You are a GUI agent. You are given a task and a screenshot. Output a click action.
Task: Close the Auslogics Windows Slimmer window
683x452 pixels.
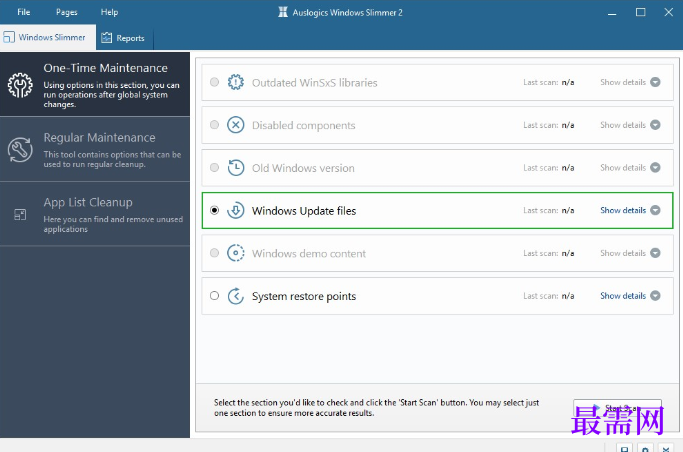pyautogui.click(x=669, y=12)
